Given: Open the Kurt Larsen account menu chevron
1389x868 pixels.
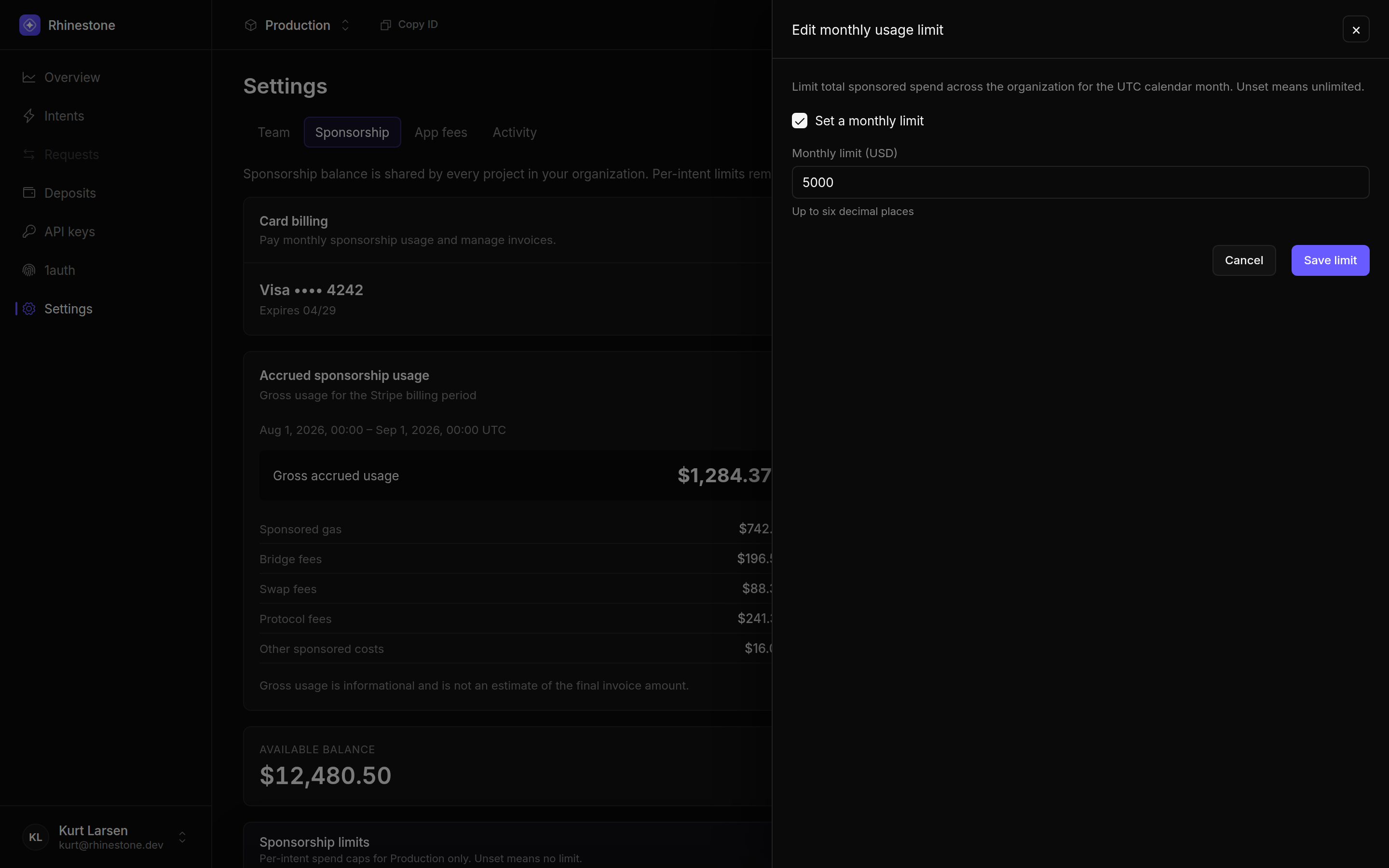Looking at the screenshot, I should [x=182, y=837].
